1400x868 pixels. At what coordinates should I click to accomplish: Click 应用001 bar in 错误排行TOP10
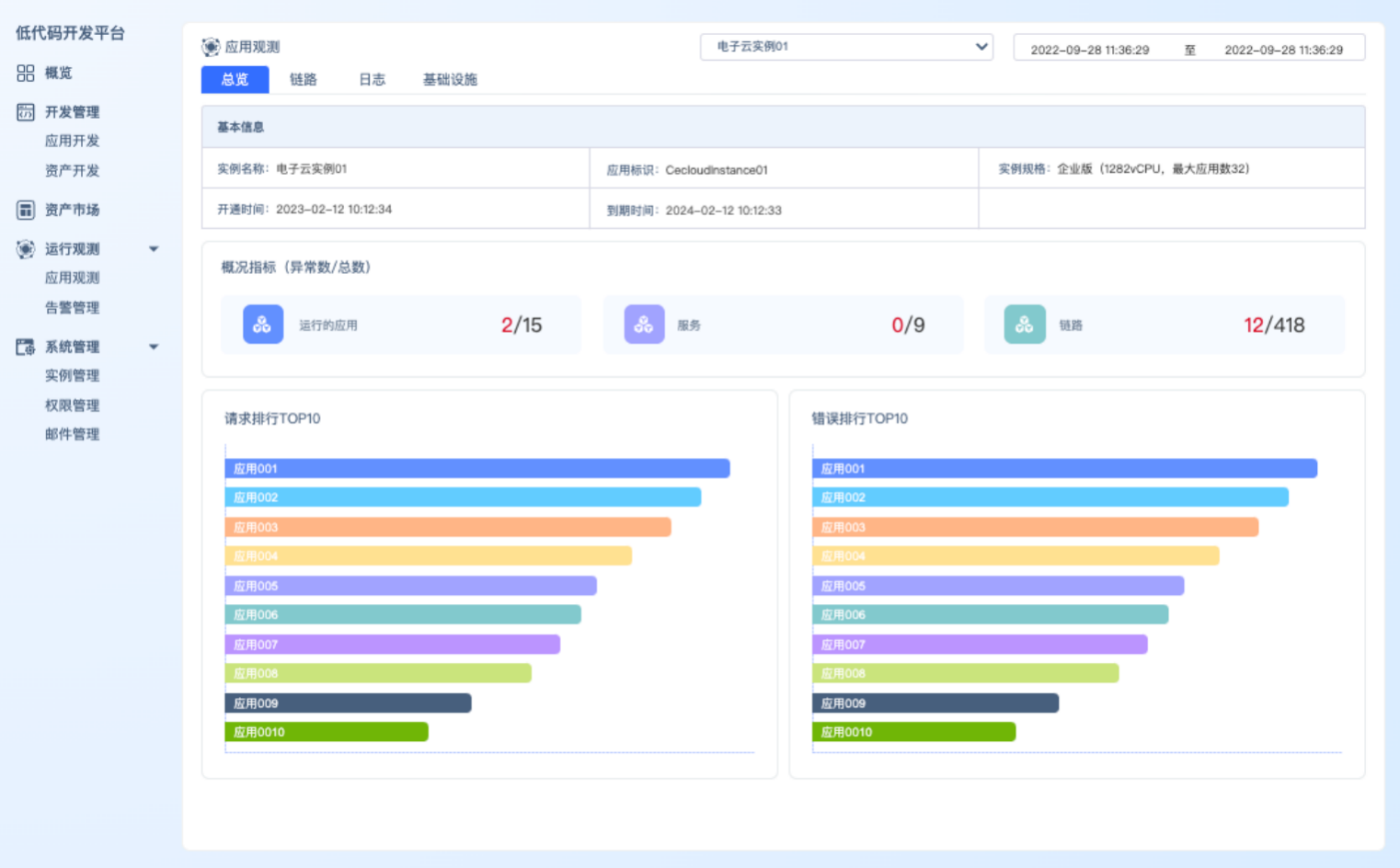pos(1065,469)
